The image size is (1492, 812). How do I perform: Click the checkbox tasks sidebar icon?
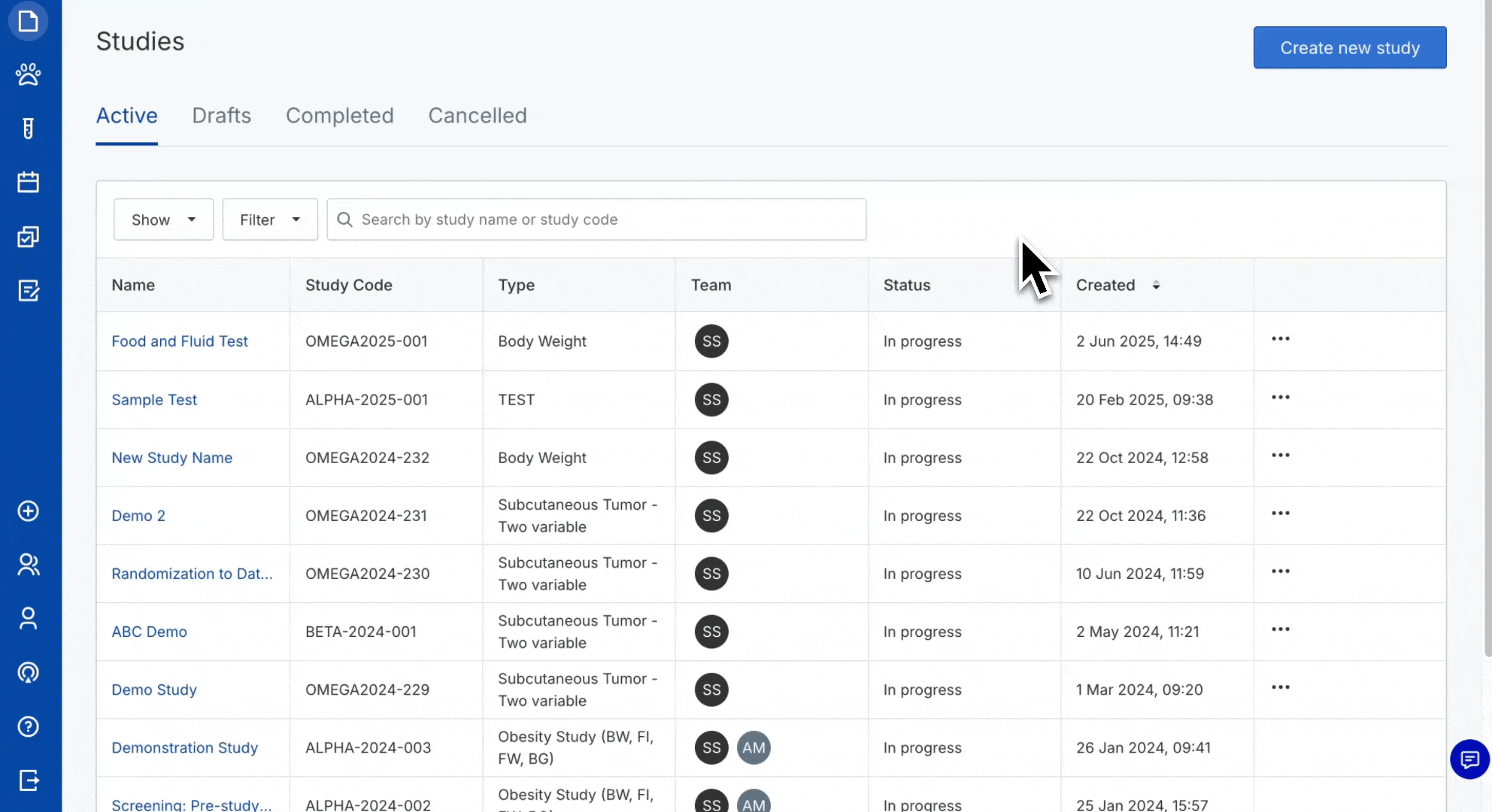(x=28, y=237)
